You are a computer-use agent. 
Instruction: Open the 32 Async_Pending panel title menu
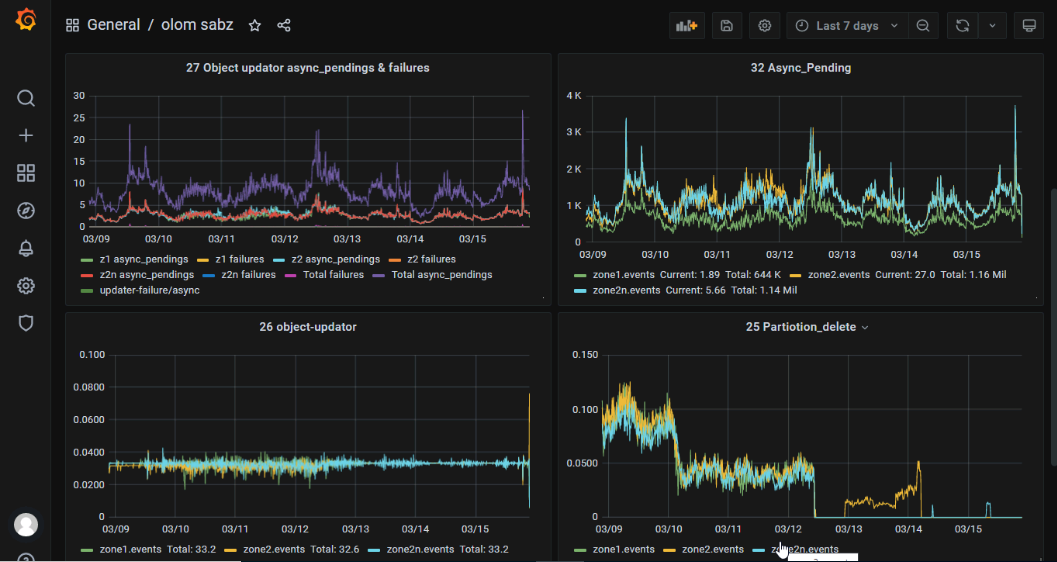point(800,68)
